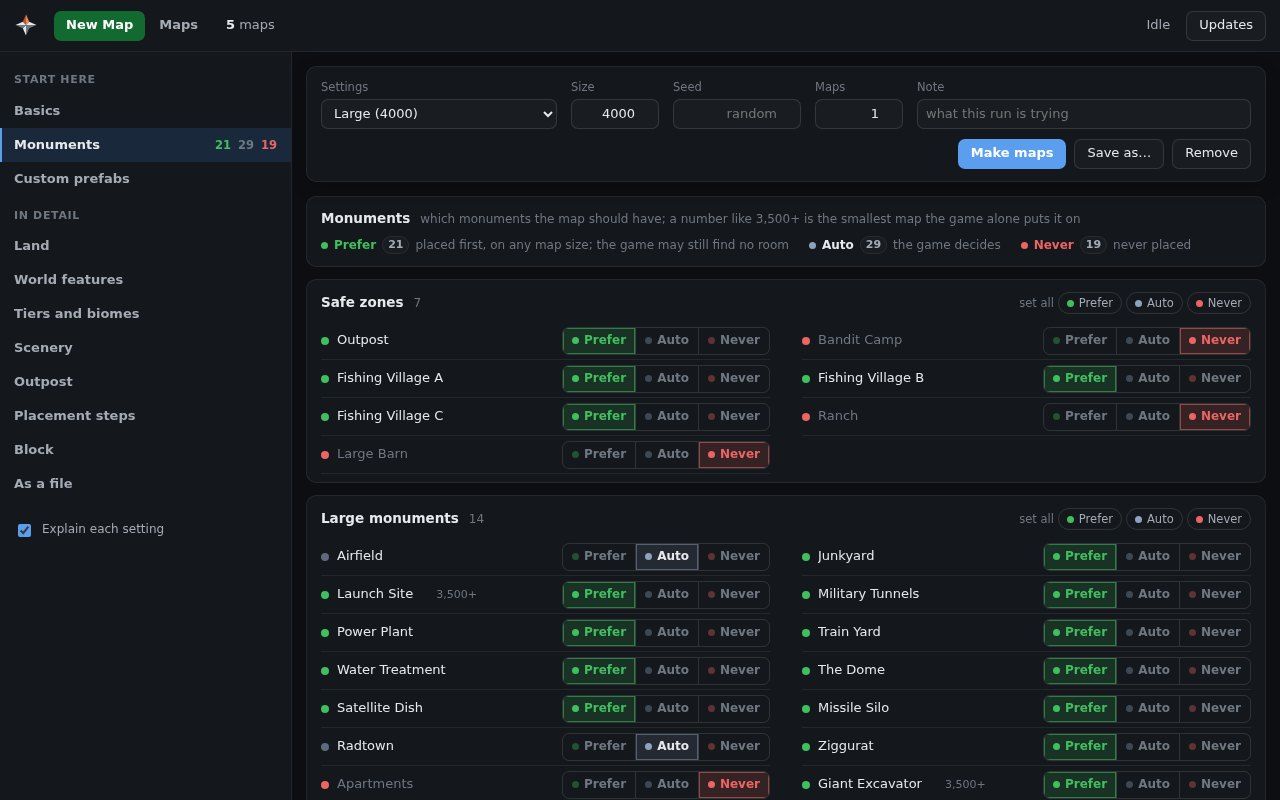This screenshot has width=1280, height=800.
Task: Open Basics in the sidebar
Action: (x=146, y=111)
